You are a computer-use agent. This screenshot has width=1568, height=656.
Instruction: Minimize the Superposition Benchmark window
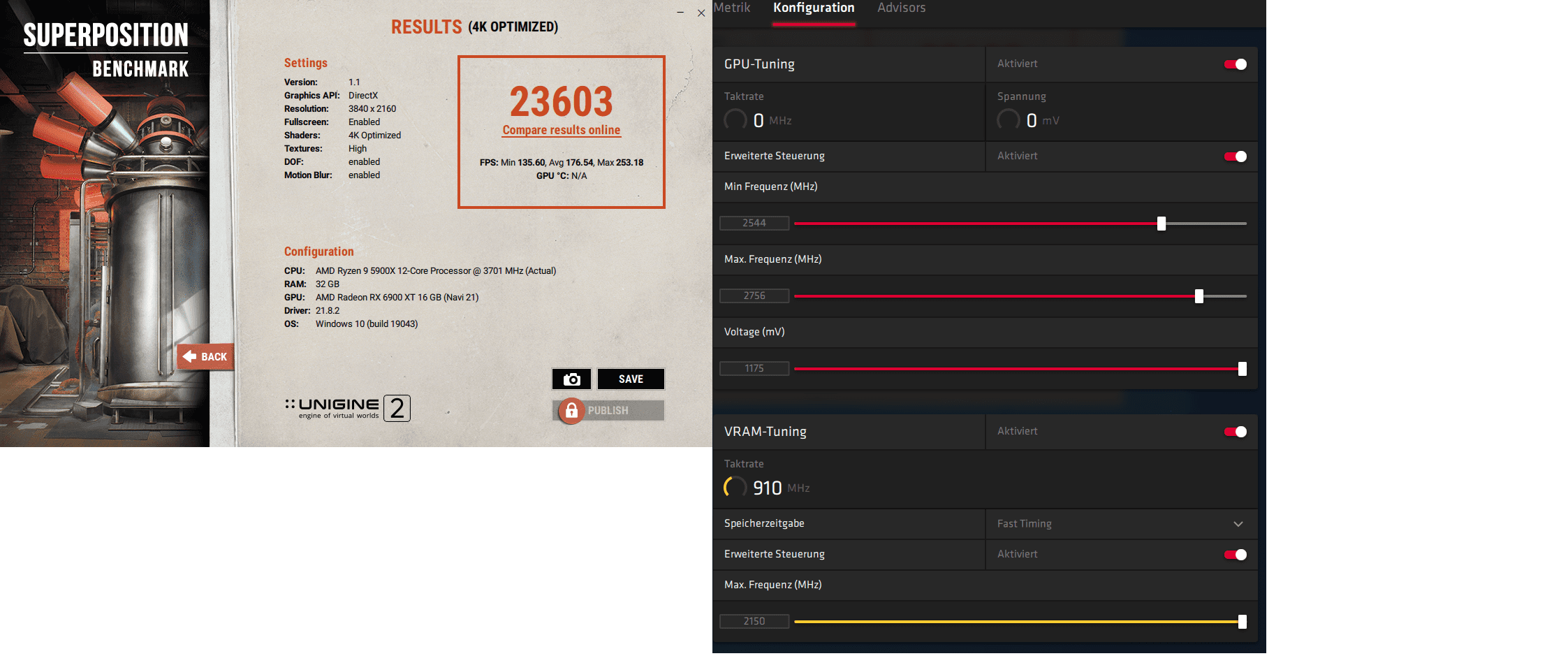click(680, 13)
